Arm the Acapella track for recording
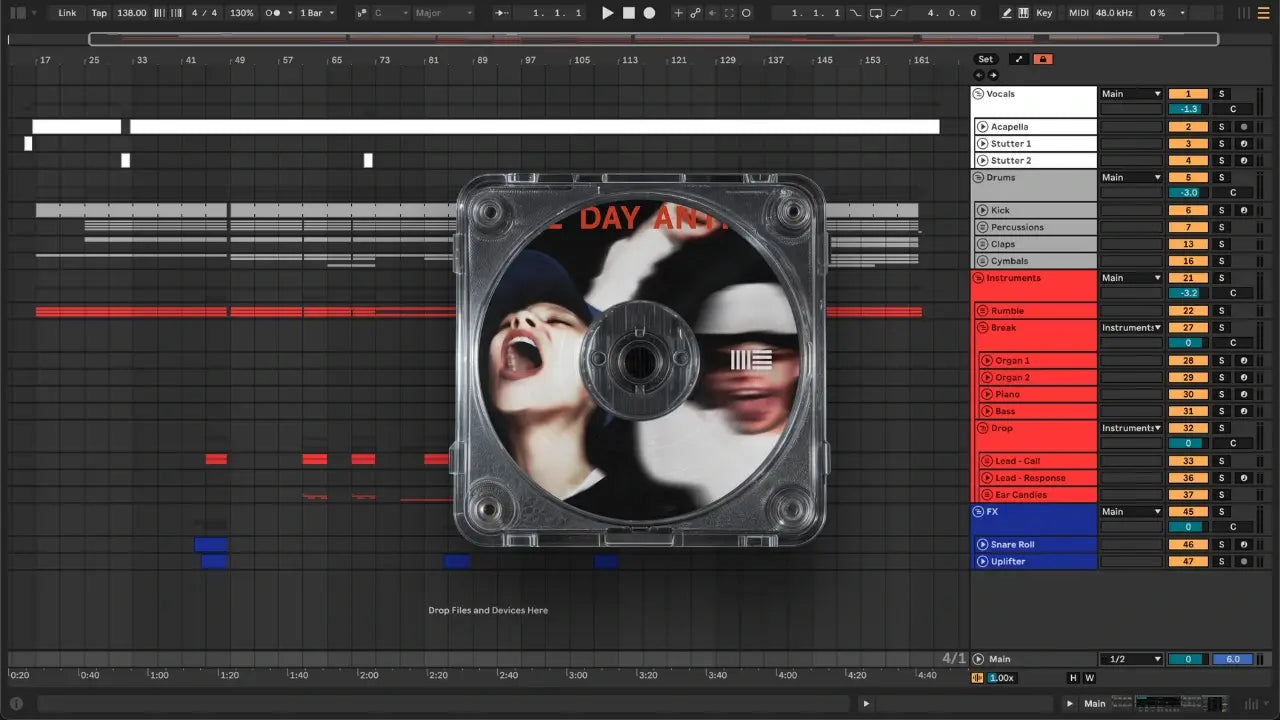1280x720 pixels. click(1243, 127)
